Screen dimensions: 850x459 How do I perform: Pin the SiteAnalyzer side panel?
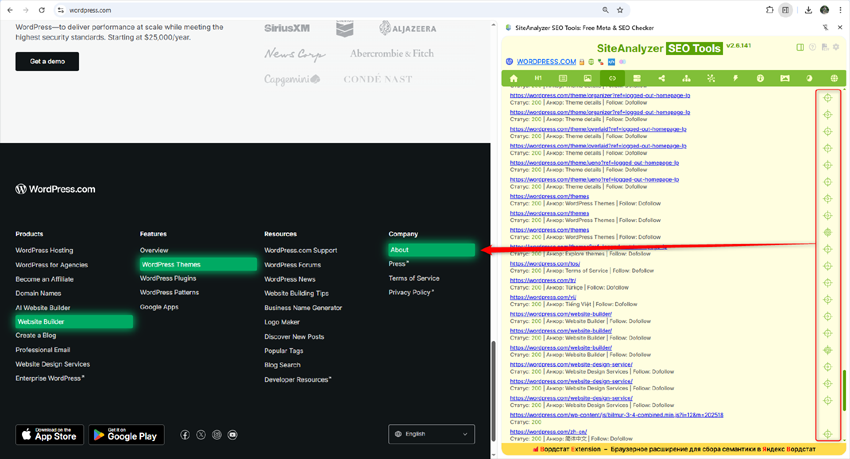[x=825, y=27]
